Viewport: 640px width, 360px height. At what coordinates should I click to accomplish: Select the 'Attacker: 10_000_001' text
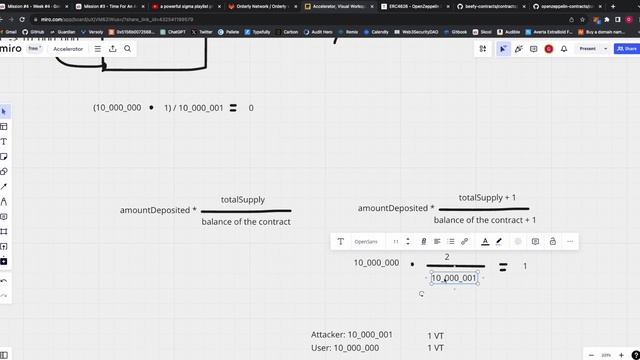[352, 335]
